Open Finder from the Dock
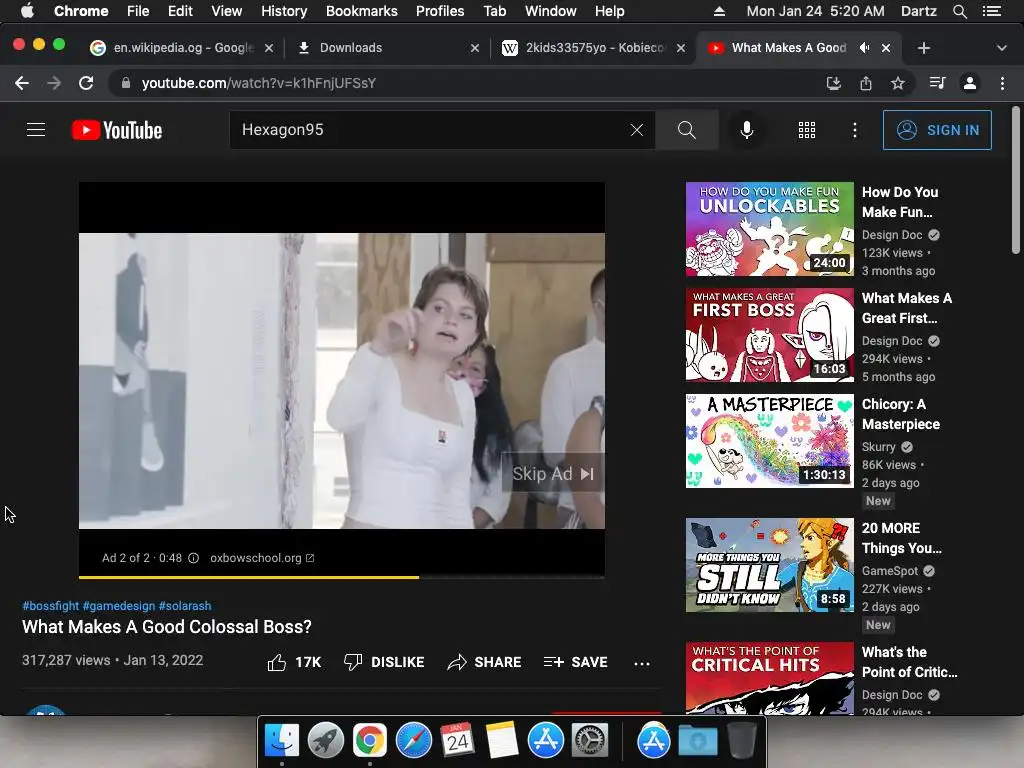Image resolution: width=1024 pixels, height=768 pixels. (x=282, y=741)
